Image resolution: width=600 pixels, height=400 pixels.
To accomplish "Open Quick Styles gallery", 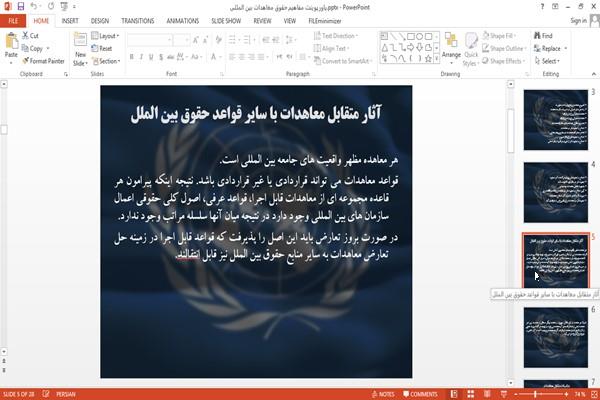I will pos(471,50).
